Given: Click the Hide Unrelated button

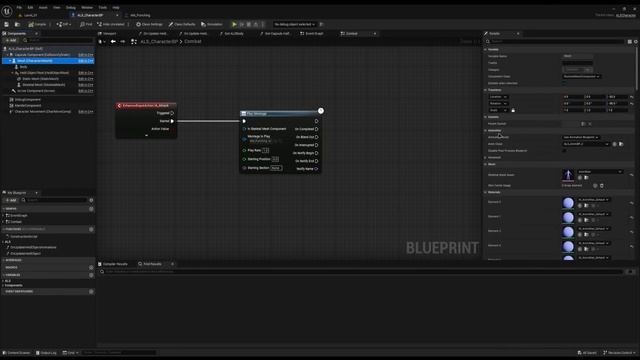Looking at the screenshot, I should pyautogui.click(x=110, y=24).
